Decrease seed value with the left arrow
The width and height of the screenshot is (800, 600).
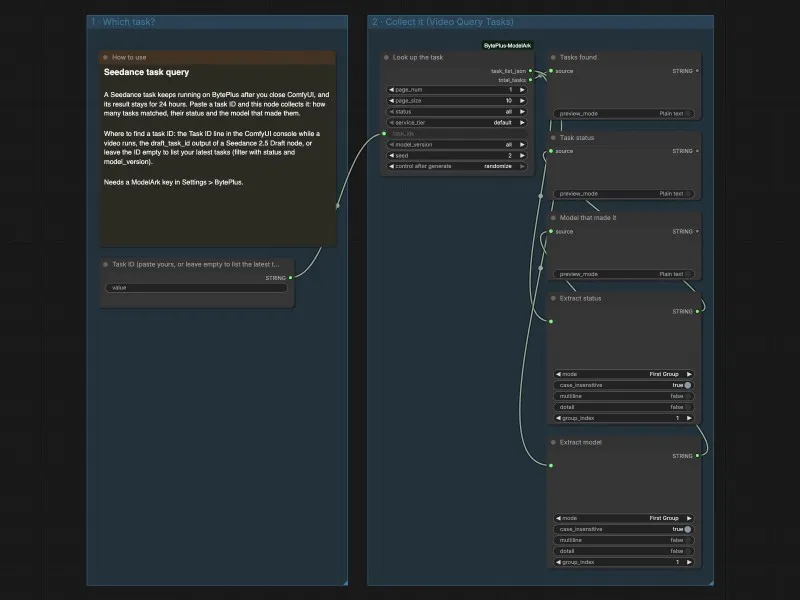(391, 156)
